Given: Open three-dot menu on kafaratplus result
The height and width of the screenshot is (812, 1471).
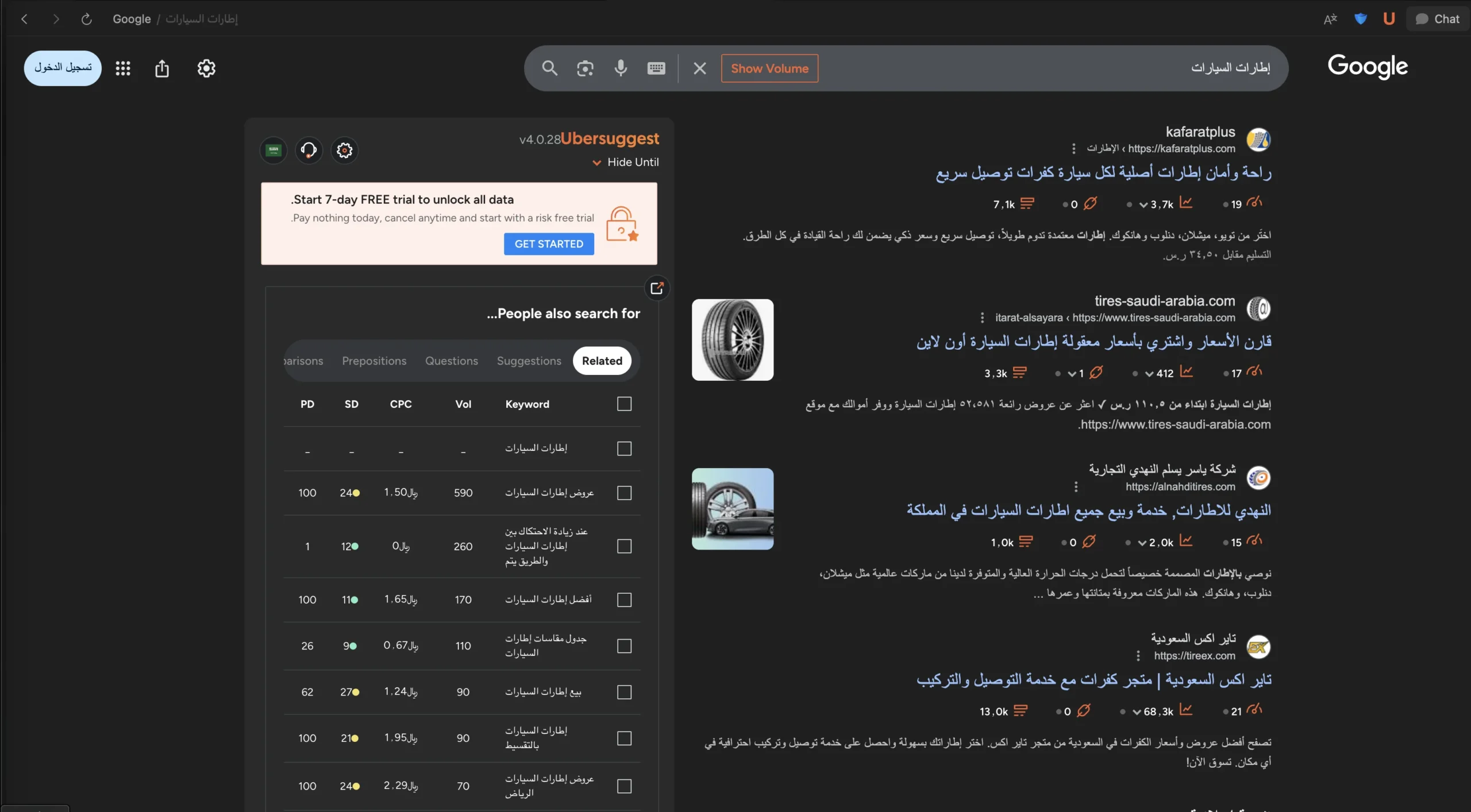Looking at the screenshot, I should pos(1073,148).
